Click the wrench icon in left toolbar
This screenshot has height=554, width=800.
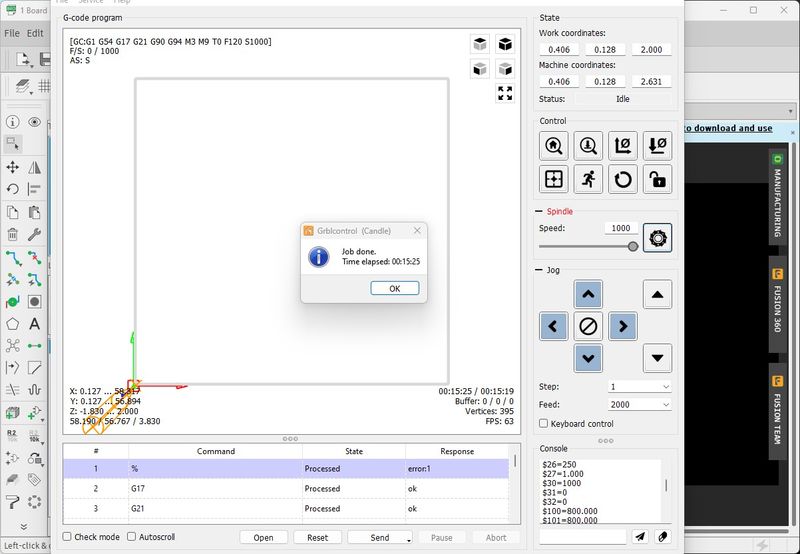pyautogui.click(x=34, y=234)
